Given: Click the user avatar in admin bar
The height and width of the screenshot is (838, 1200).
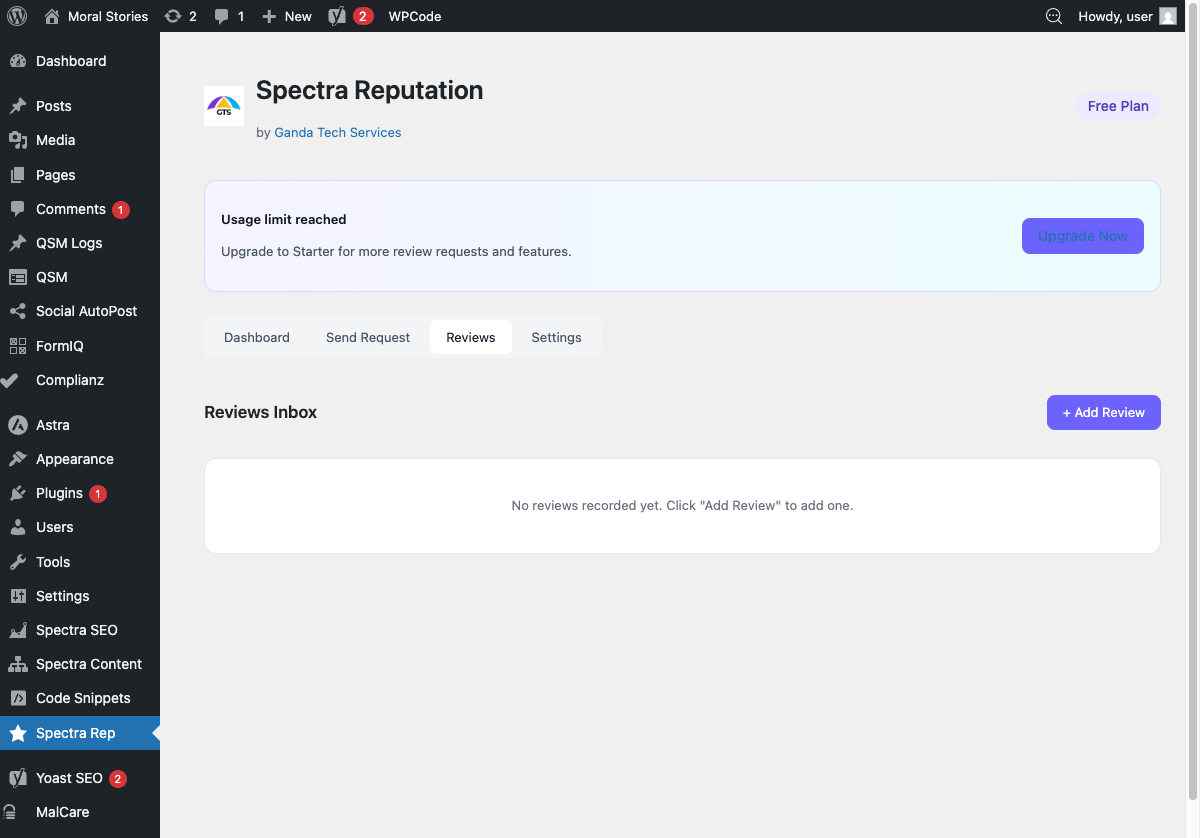Looking at the screenshot, I should (1168, 16).
